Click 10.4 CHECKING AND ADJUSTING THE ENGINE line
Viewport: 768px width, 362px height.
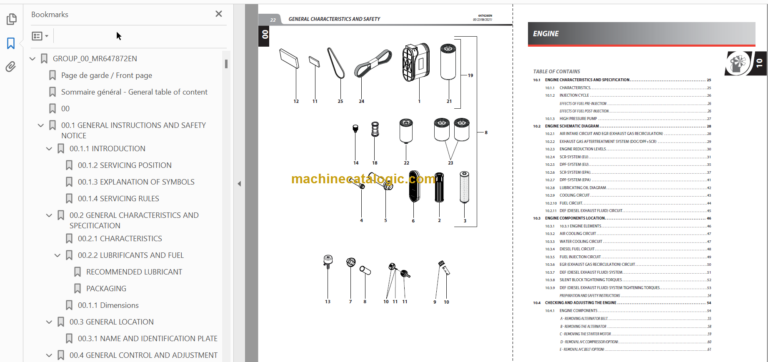(622, 303)
